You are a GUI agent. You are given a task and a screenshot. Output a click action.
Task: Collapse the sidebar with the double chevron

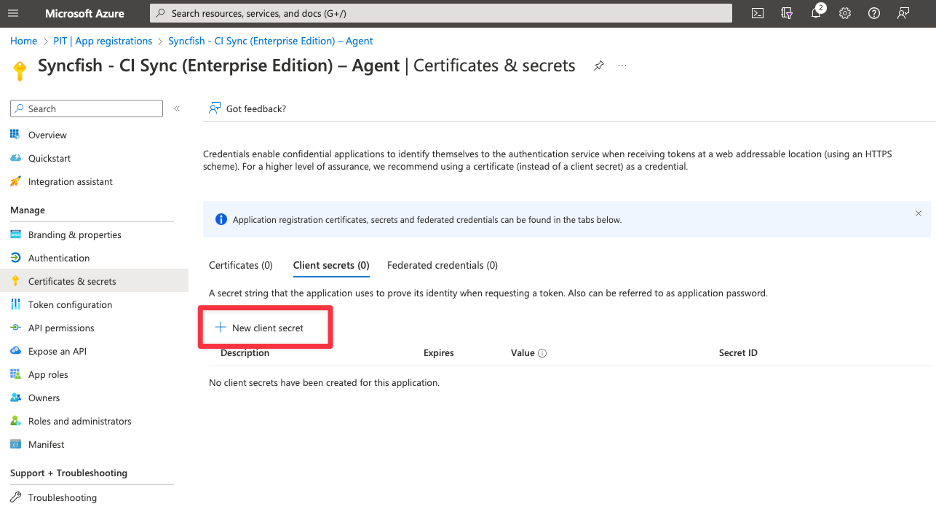[177, 109]
